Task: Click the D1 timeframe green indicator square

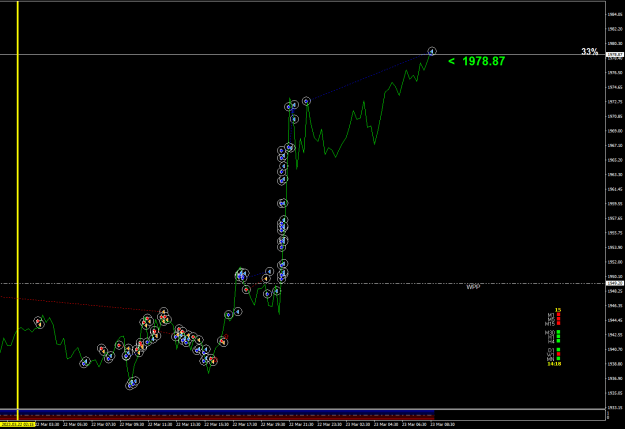Action: point(558,350)
